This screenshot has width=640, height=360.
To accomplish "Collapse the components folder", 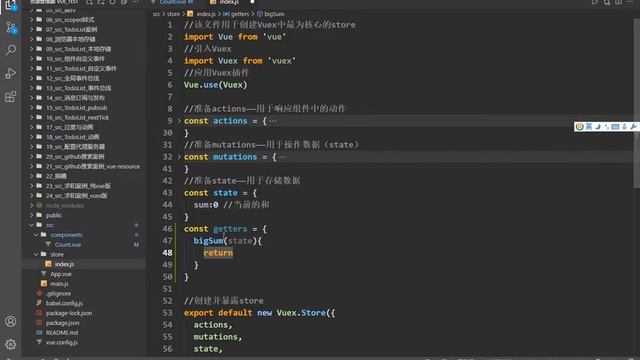I will click(x=36, y=235).
